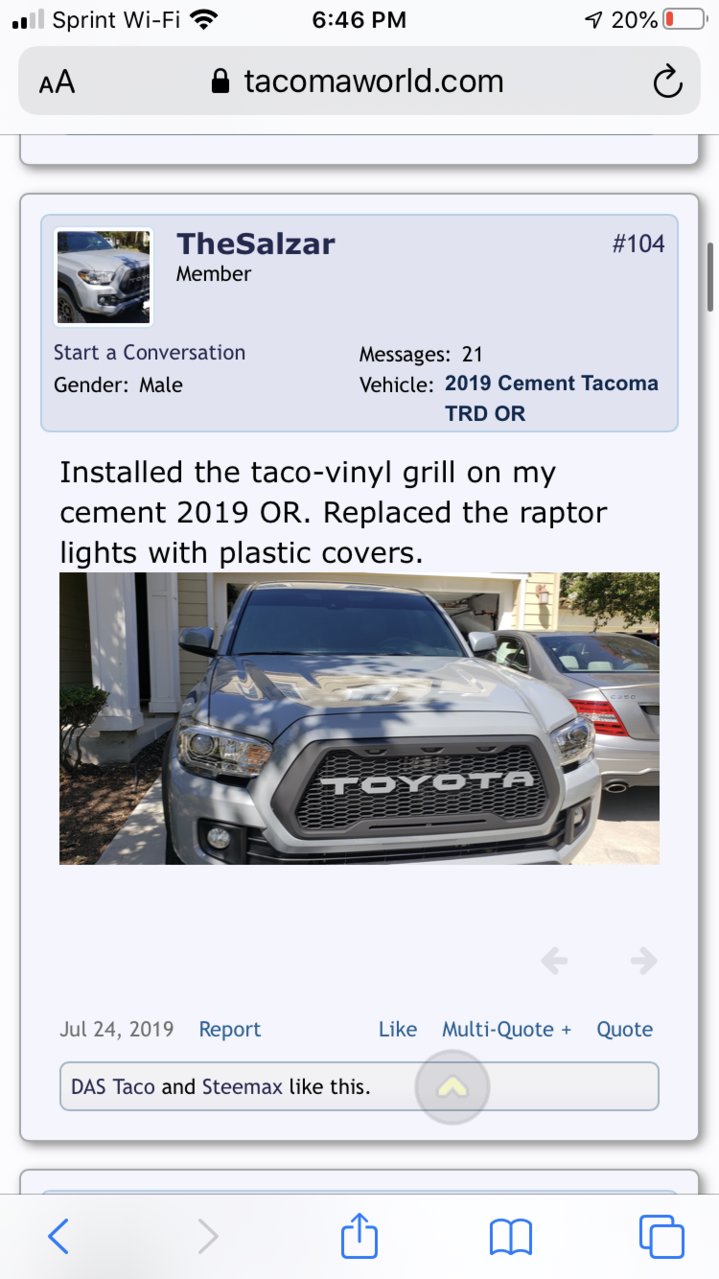Viewport: 719px width, 1279px height.
Task: Tap the Safari reload page icon
Action: tap(667, 82)
